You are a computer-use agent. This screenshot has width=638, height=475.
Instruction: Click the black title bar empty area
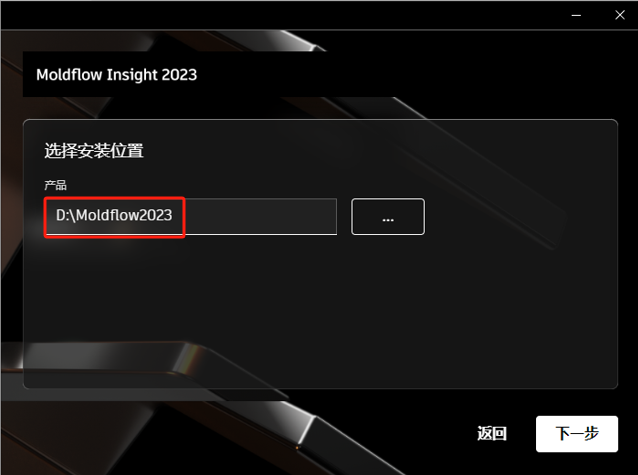(x=285, y=15)
